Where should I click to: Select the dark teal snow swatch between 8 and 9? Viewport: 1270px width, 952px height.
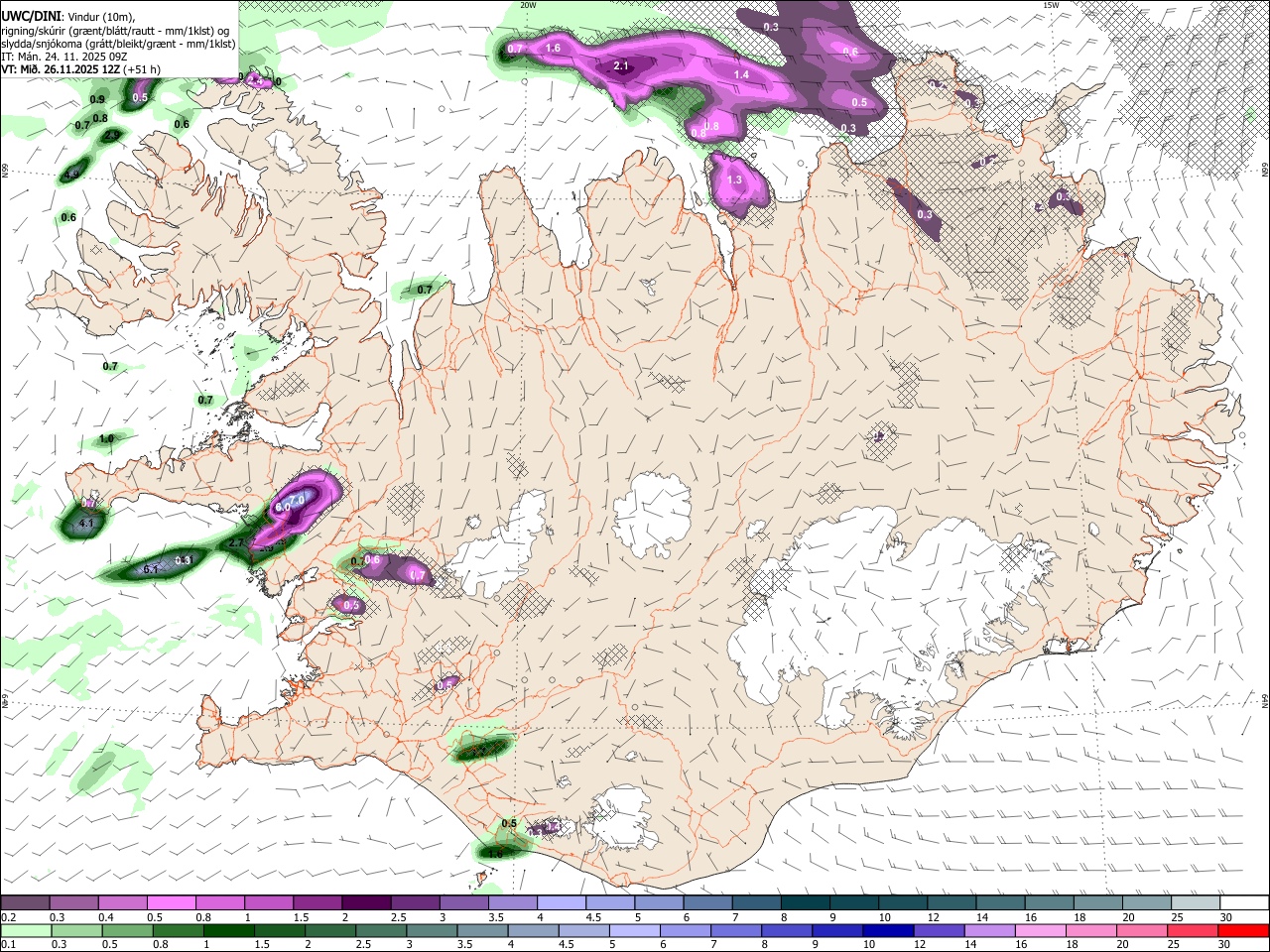tap(806, 903)
